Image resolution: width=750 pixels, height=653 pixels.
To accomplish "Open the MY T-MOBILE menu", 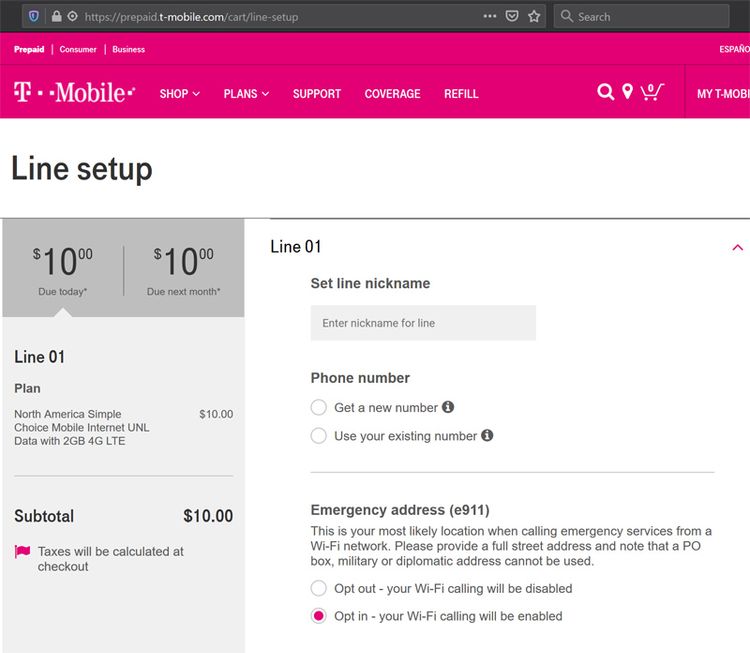I will click(723, 94).
